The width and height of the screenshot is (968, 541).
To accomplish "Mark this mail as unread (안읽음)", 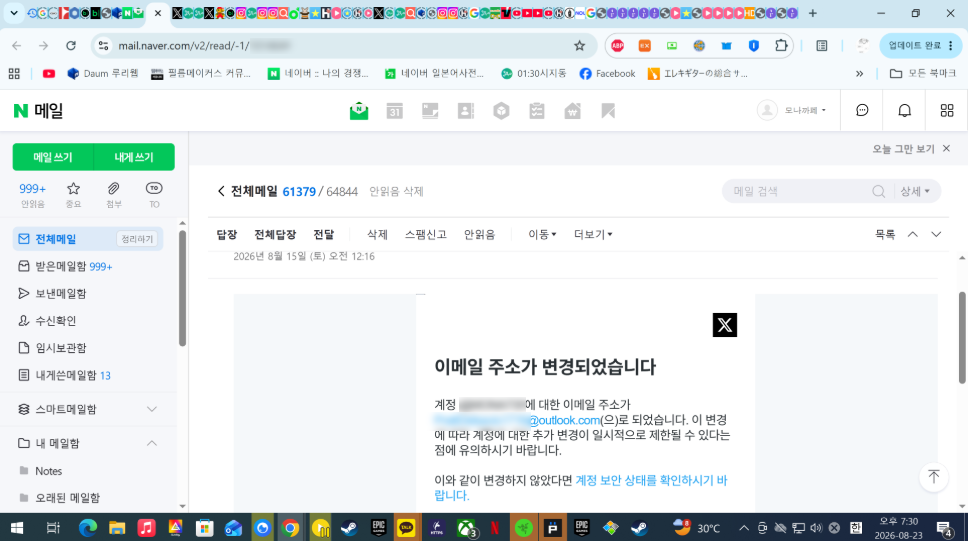I will coord(480,235).
